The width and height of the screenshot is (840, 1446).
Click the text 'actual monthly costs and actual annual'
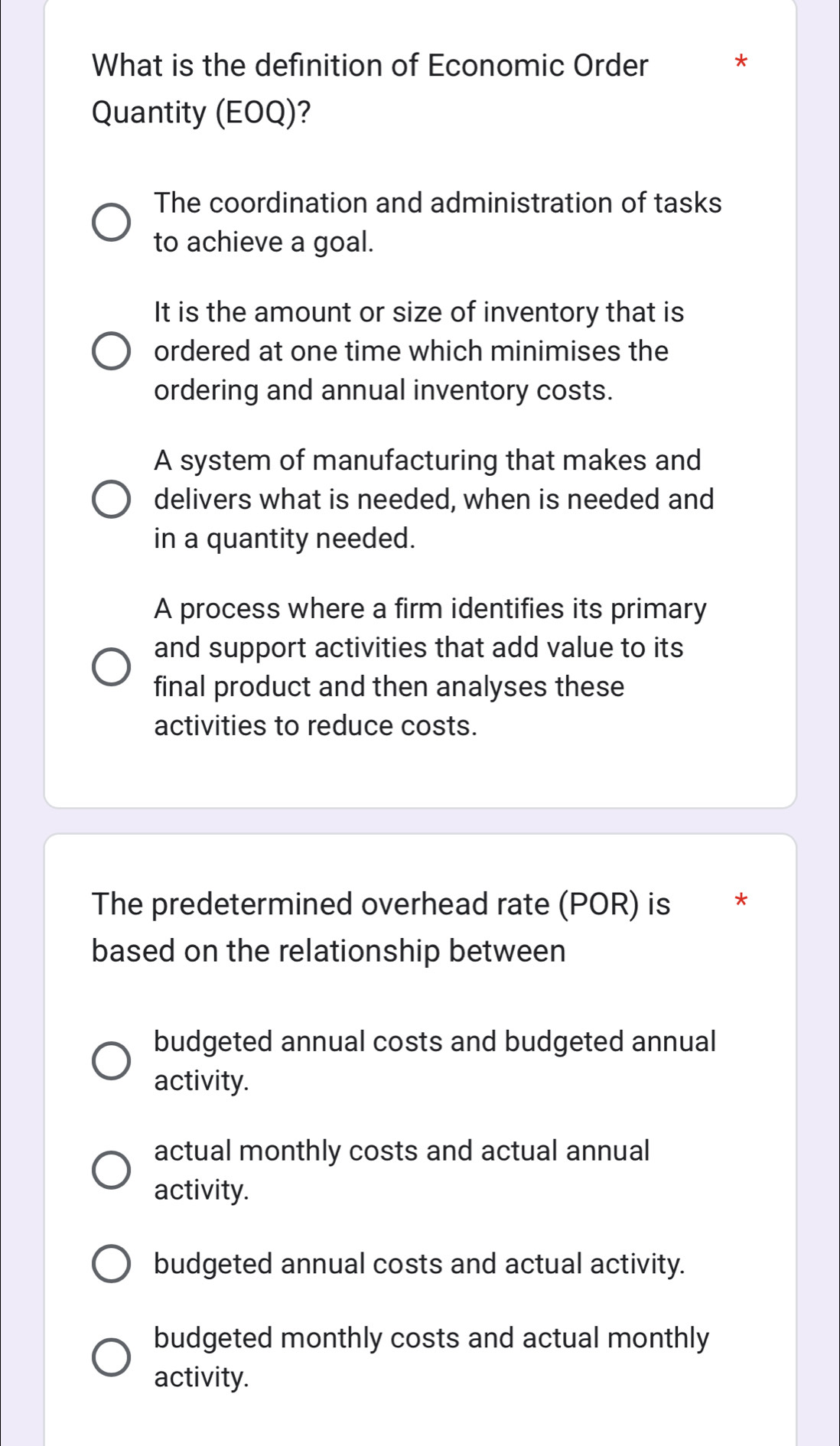[x=402, y=1151]
